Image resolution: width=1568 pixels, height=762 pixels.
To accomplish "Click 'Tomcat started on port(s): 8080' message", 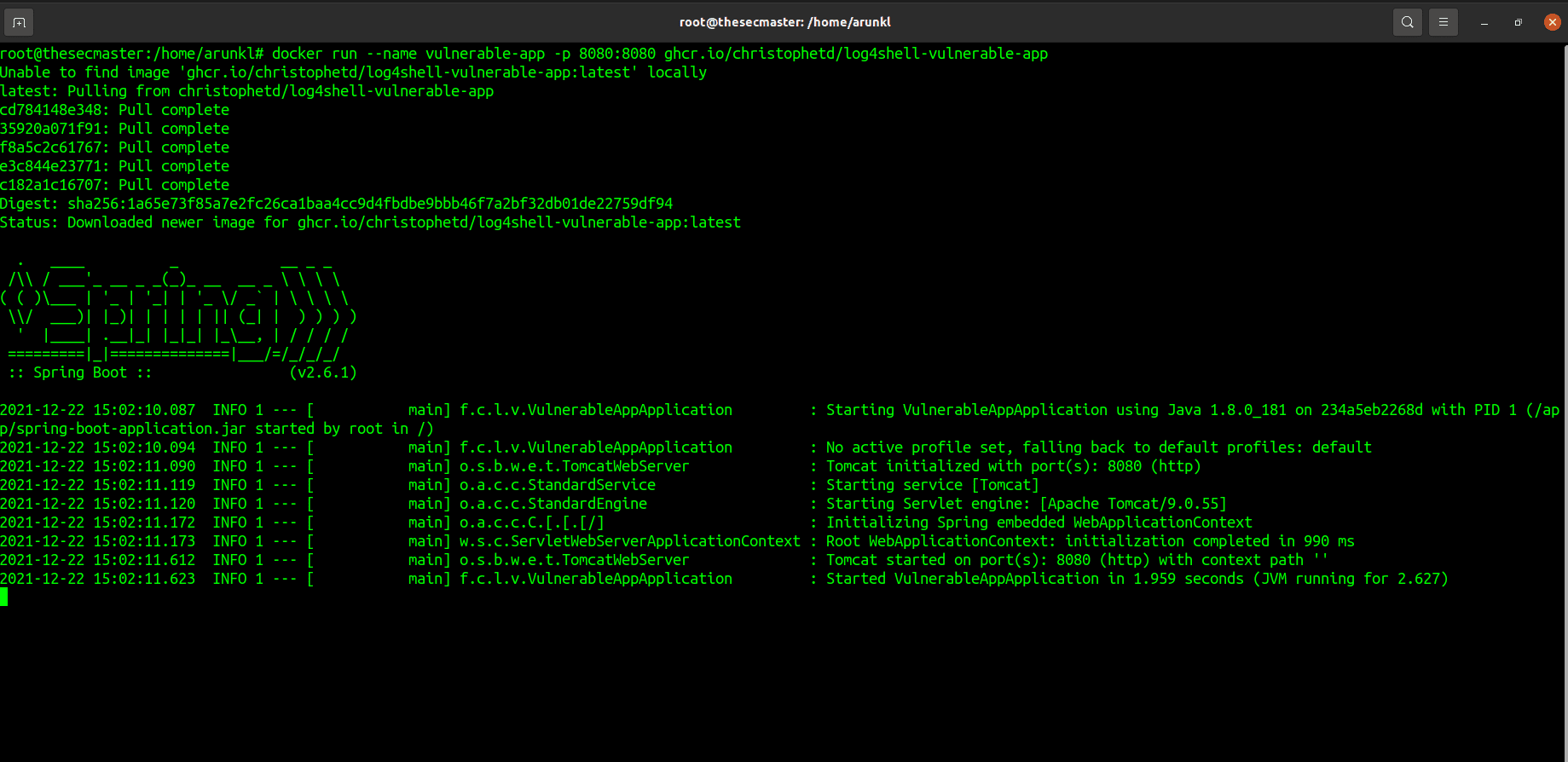I will tap(1077, 560).
